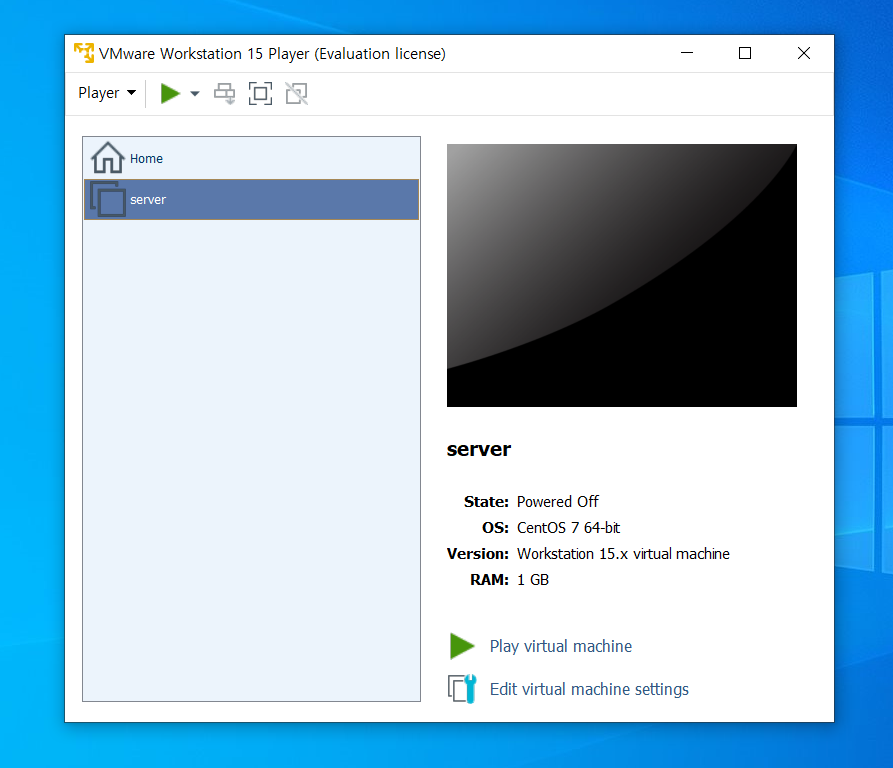
Task: Click the virtual machine preview thumbnail
Action: pyautogui.click(x=621, y=276)
